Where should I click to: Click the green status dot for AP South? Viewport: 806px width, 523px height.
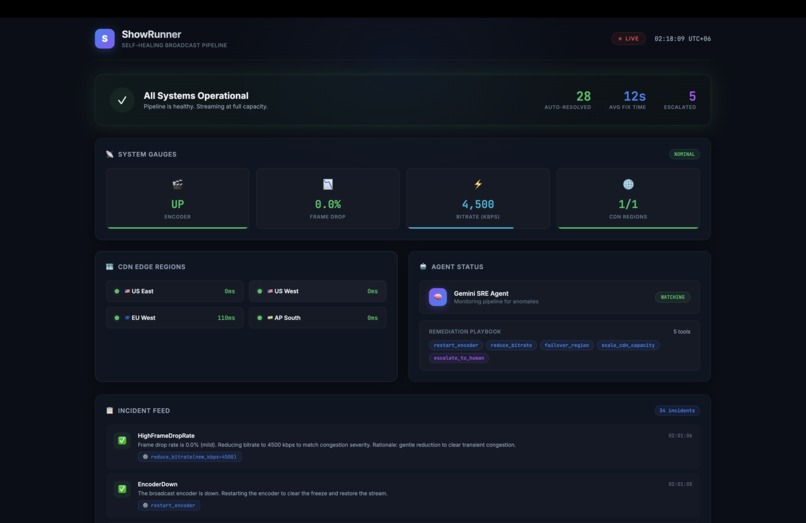click(x=260, y=318)
